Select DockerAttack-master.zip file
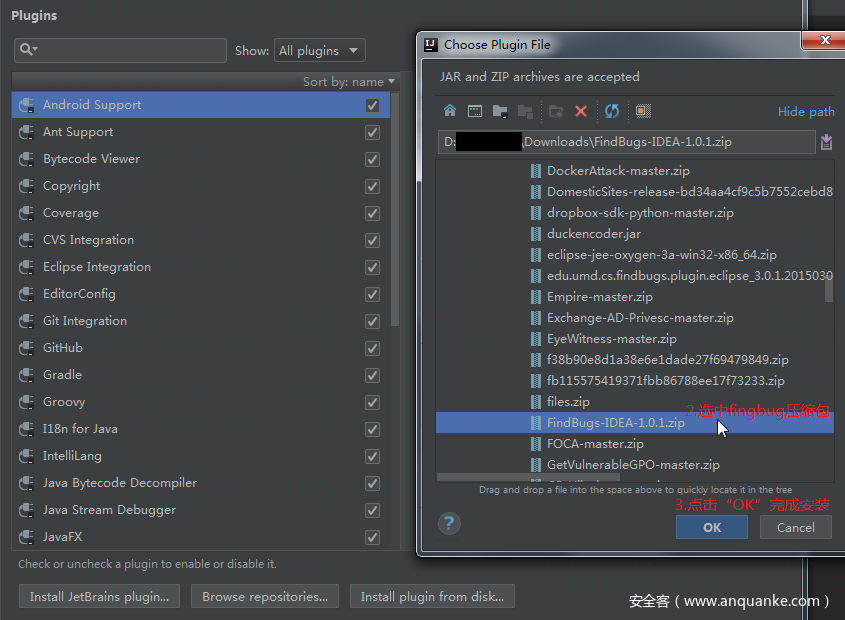The width and height of the screenshot is (845, 620). [x=618, y=171]
